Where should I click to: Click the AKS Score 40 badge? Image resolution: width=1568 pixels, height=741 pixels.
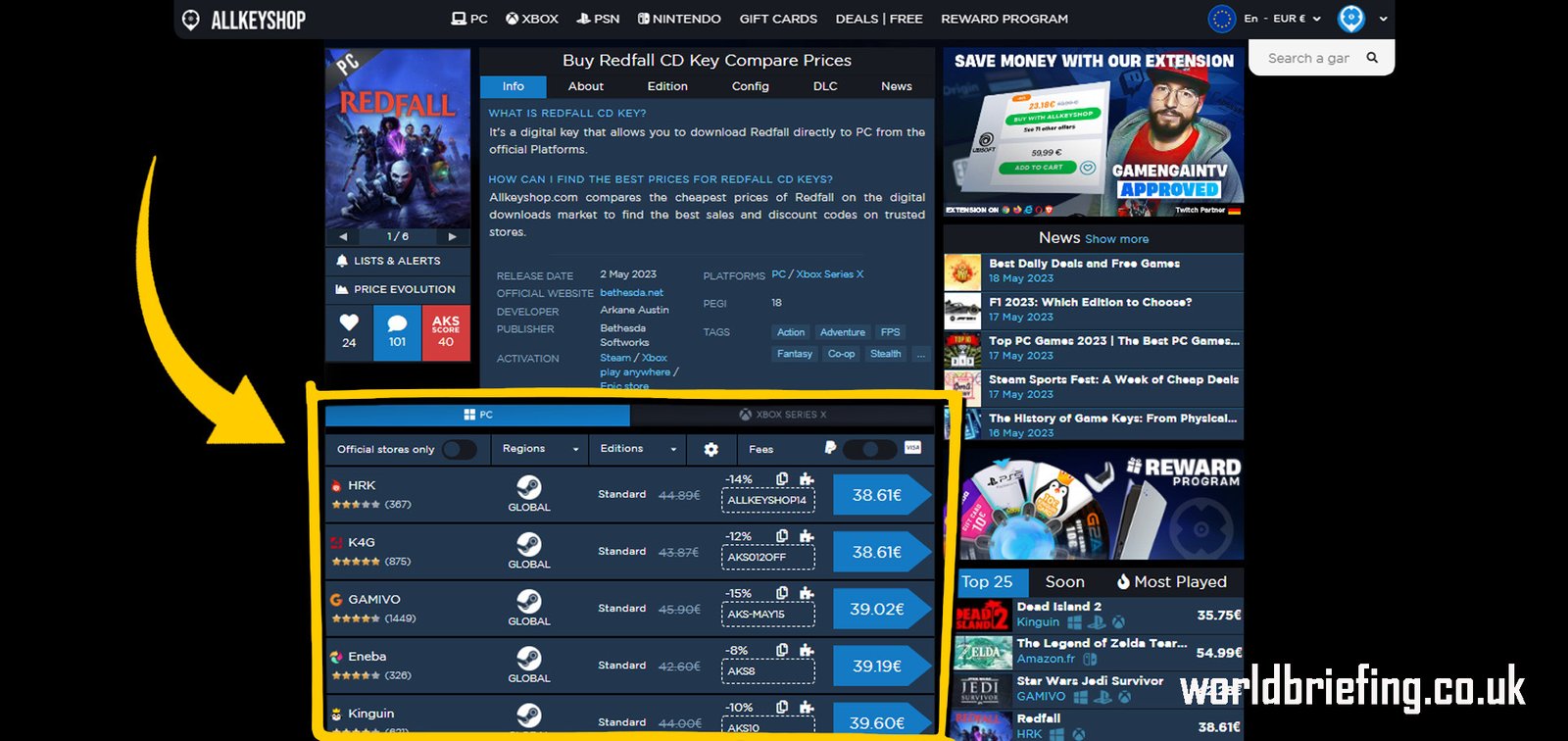click(446, 331)
